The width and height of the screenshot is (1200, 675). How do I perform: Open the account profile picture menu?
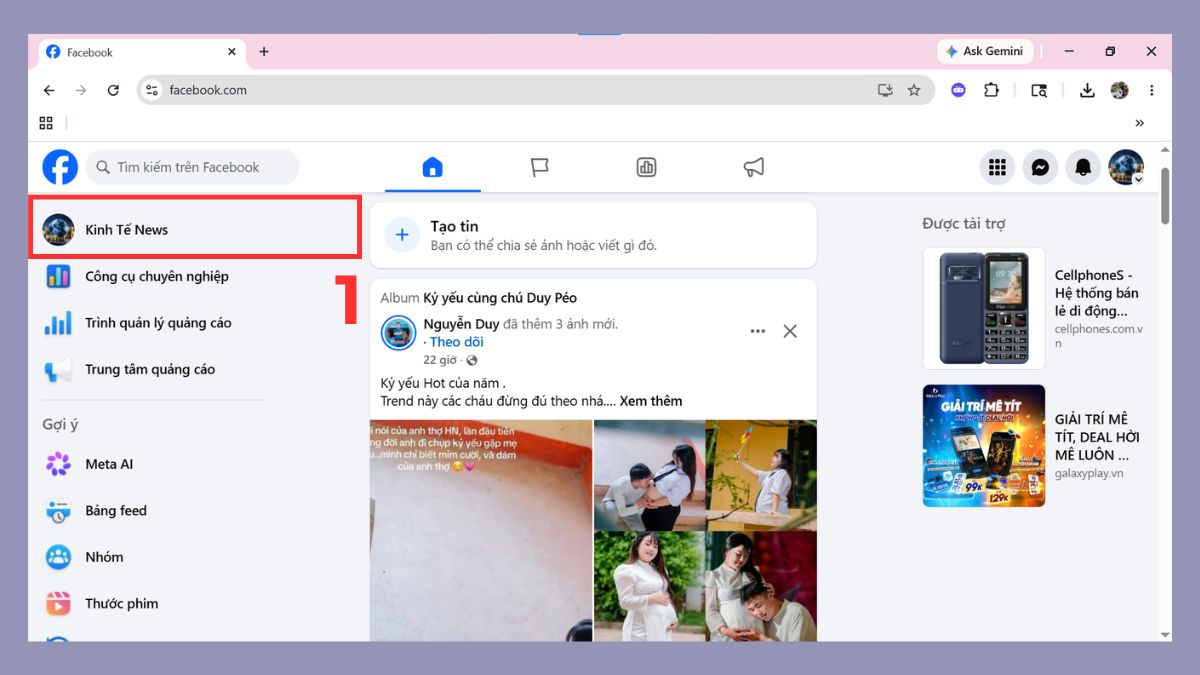(1126, 168)
